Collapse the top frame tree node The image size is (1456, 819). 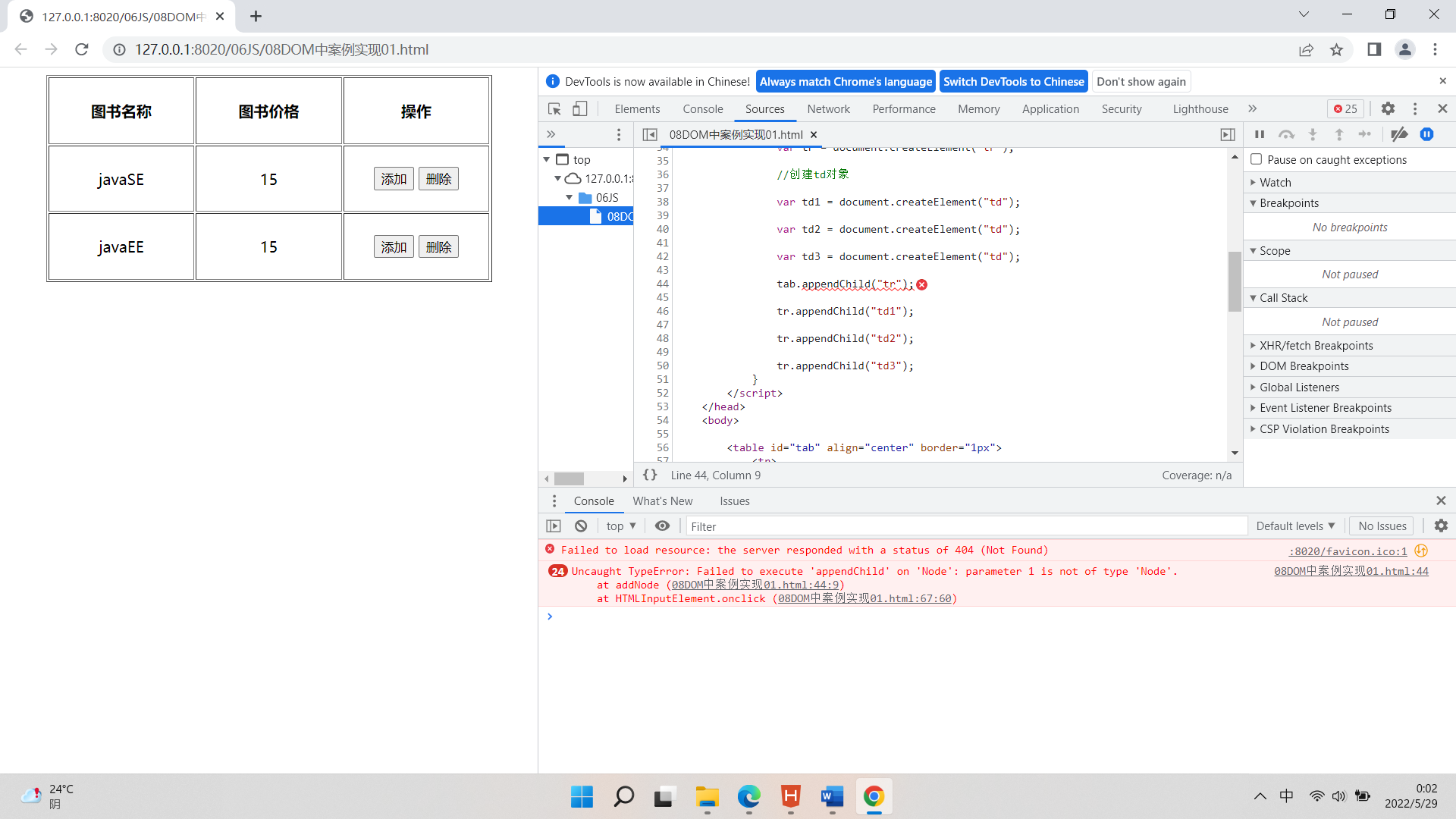pyautogui.click(x=546, y=159)
